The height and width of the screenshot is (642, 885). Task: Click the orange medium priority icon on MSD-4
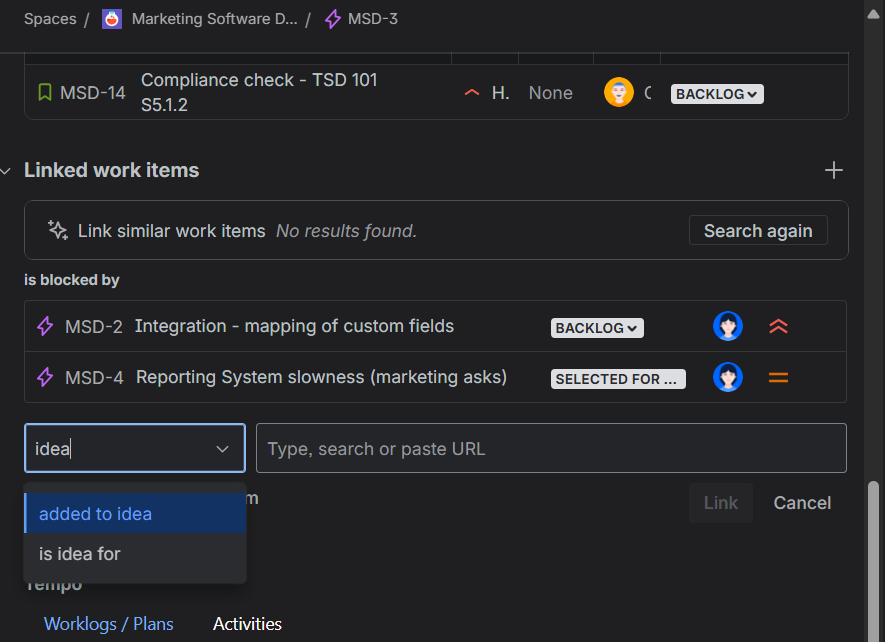pos(778,377)
